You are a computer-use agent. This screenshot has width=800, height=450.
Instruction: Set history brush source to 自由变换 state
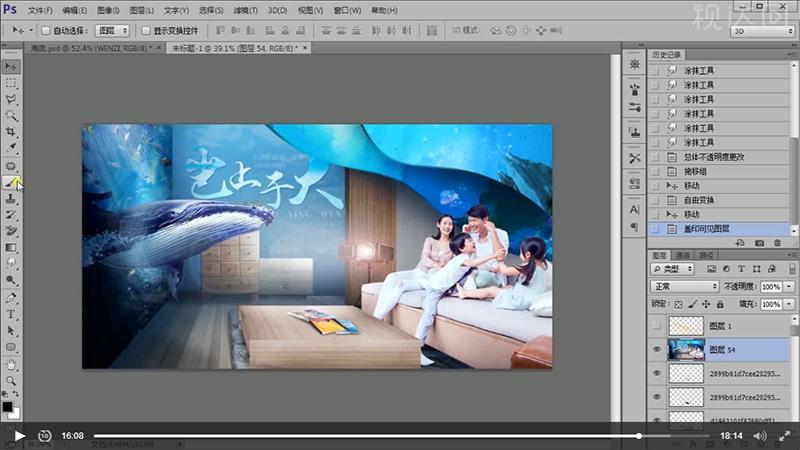pos(655,201)
